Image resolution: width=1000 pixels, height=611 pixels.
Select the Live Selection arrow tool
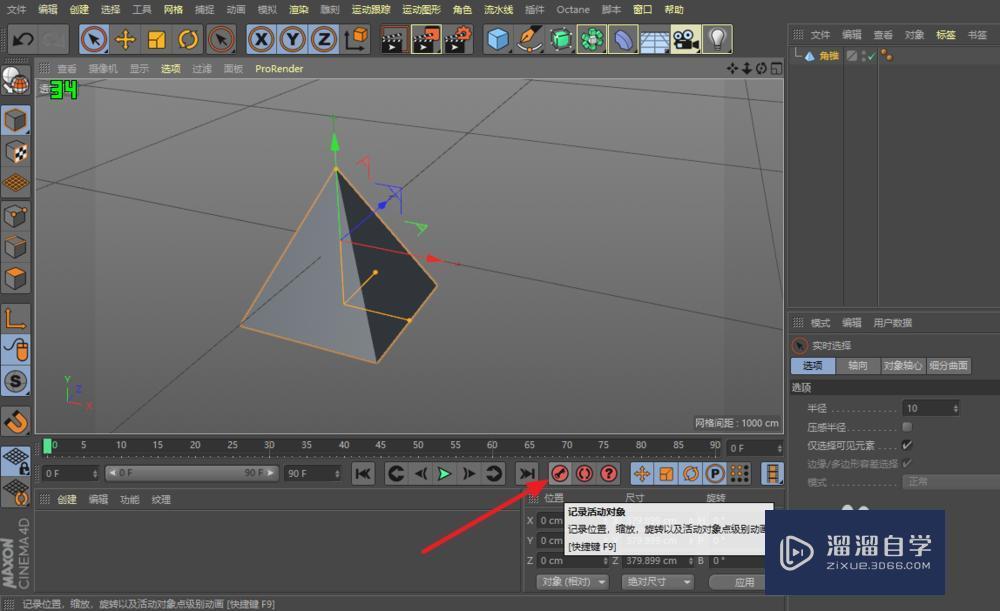[x=94, y=40]
